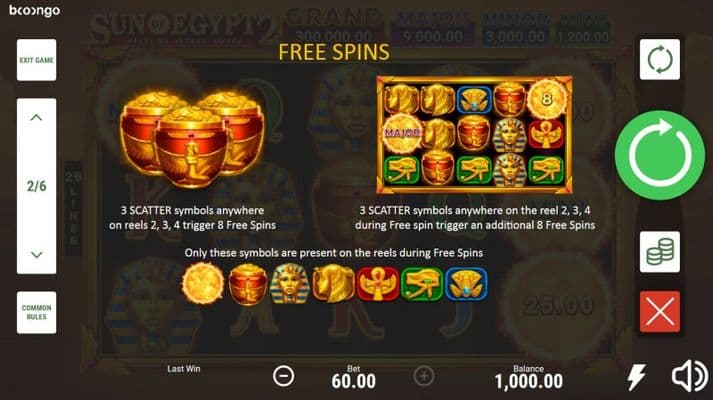Increase bet with the plus button
This screenshot has height=400, width=713.
[x=423, y=376]
